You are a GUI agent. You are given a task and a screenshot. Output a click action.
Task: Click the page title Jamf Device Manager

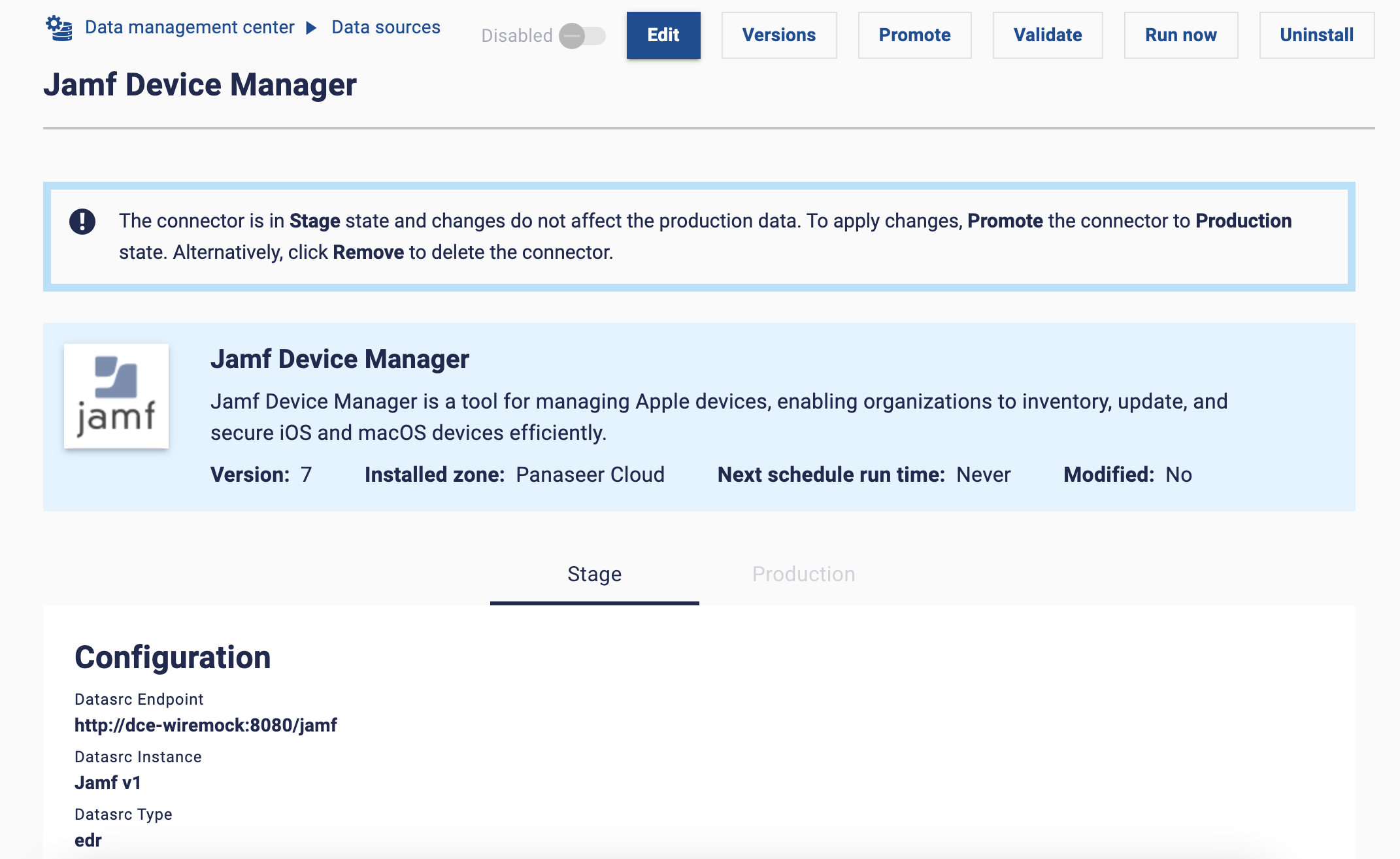click(200, 86)
